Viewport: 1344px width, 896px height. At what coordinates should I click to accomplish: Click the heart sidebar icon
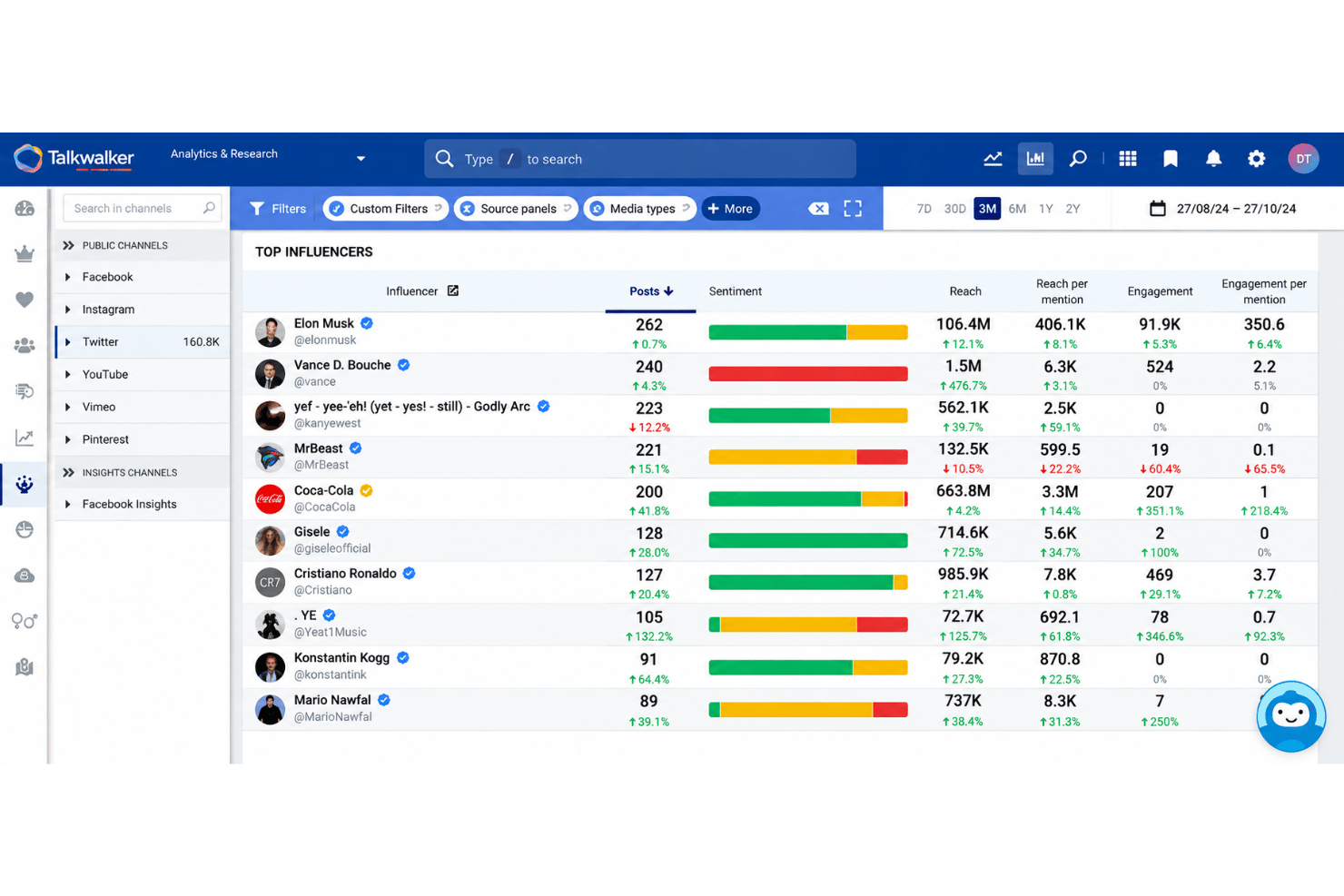tap(25, 300)
